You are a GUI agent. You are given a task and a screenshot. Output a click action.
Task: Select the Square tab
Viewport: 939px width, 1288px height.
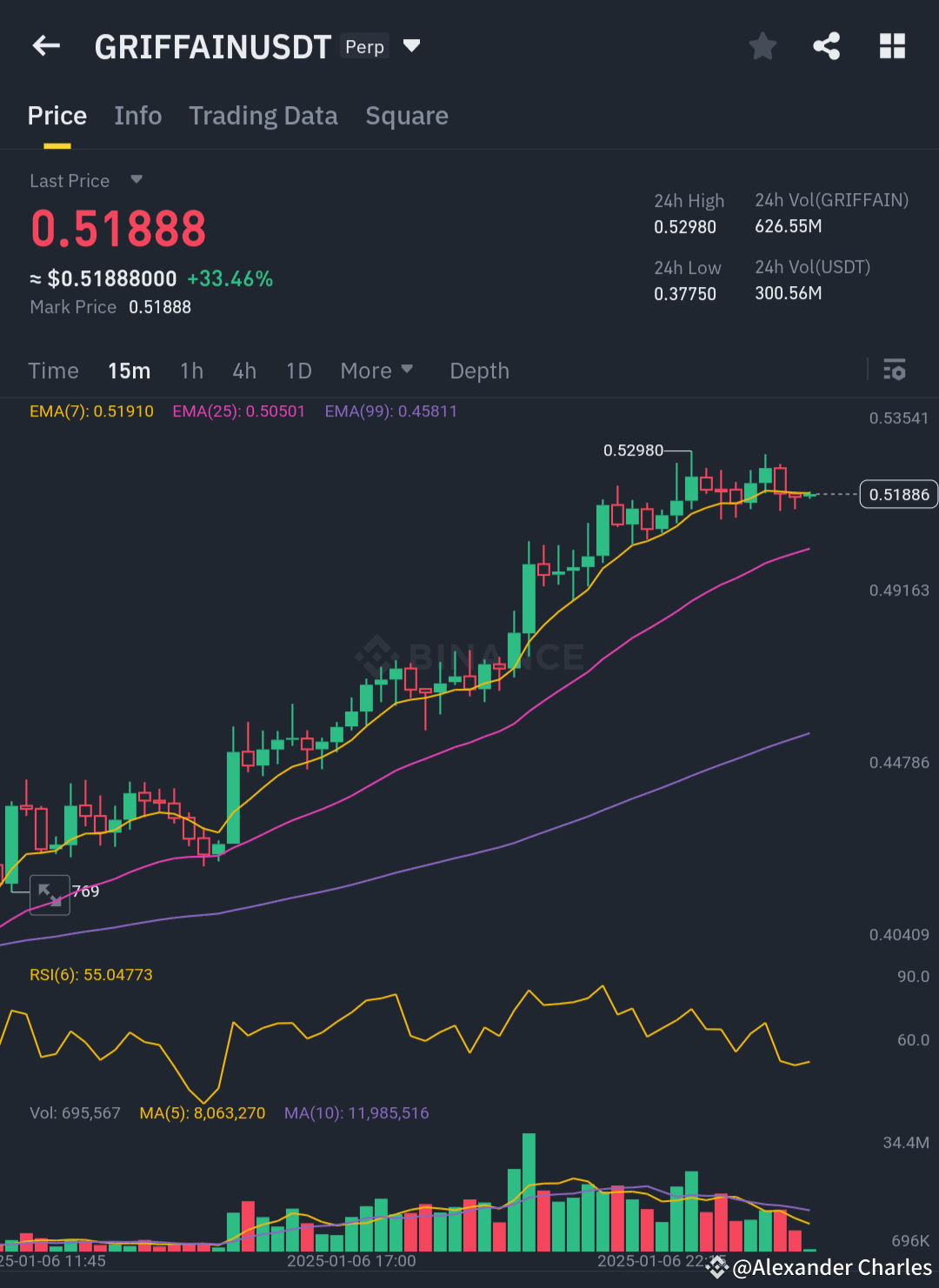point(407,116)
